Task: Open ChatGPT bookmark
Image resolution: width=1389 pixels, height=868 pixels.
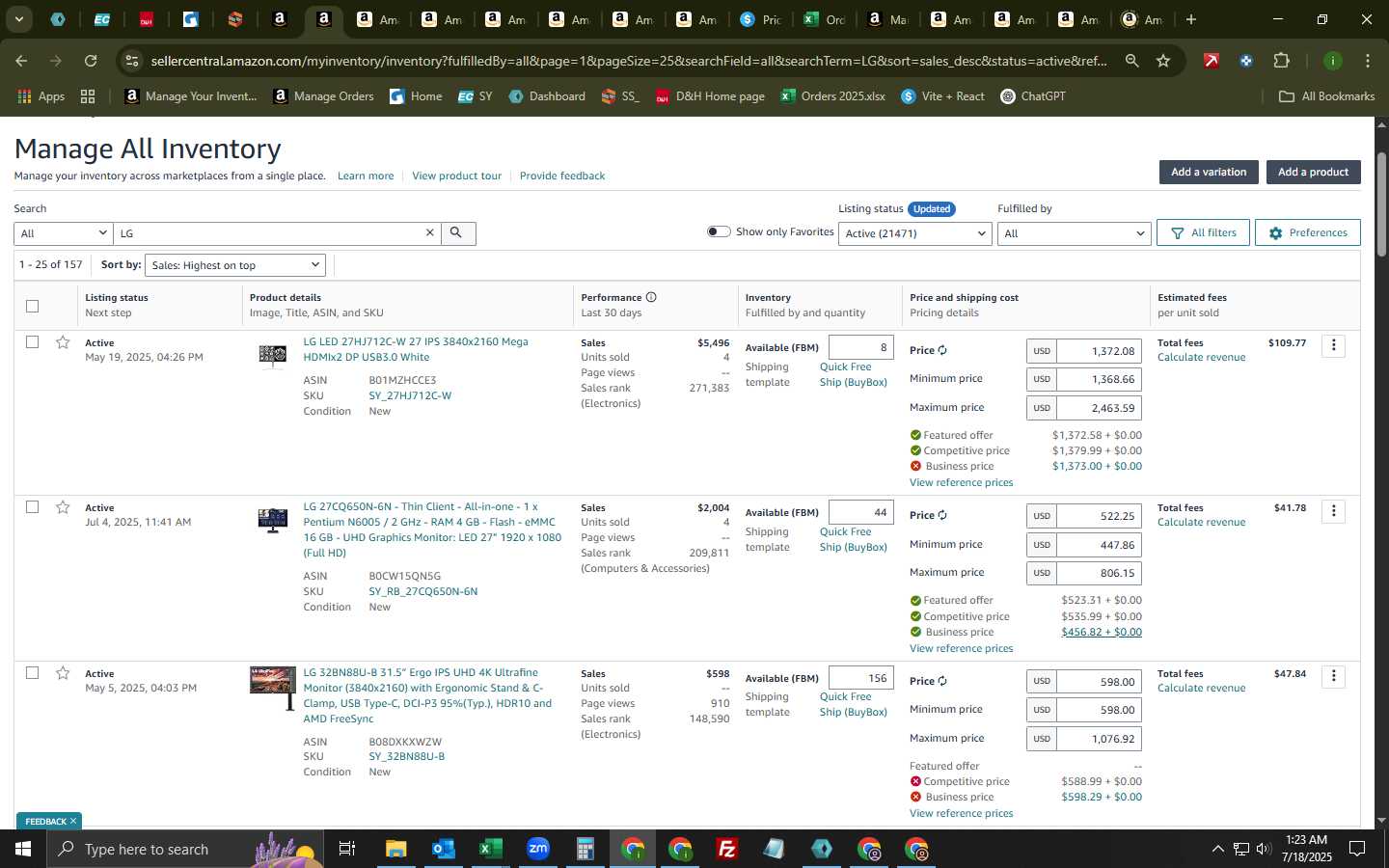Action: click(1033, 96)
